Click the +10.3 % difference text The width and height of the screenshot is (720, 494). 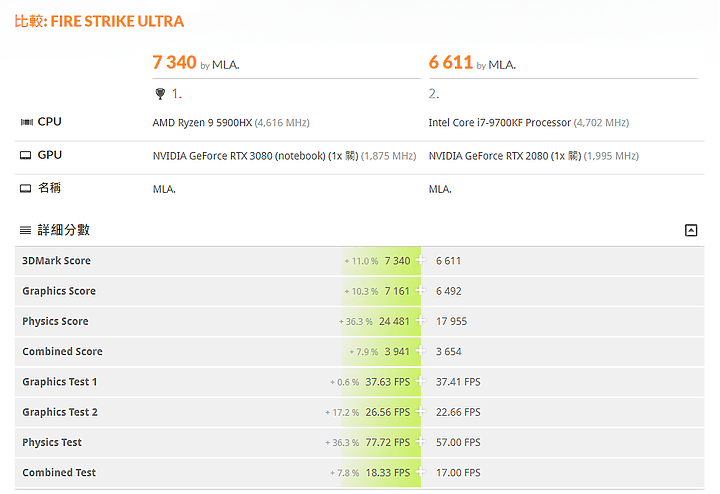coord(361,292)
